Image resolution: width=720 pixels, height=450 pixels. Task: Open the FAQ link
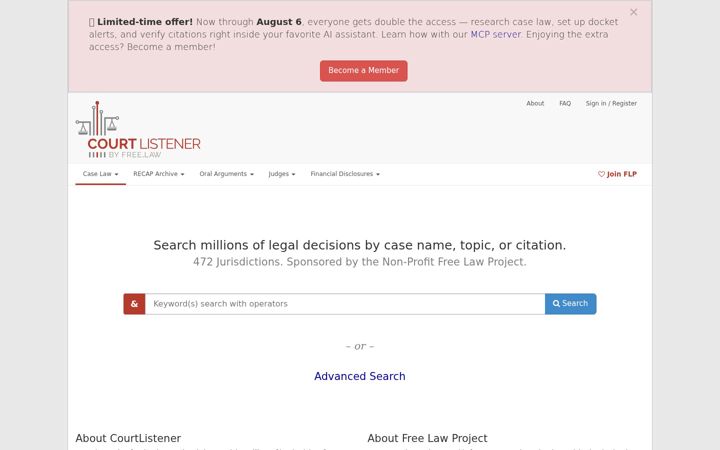[565, 103]
